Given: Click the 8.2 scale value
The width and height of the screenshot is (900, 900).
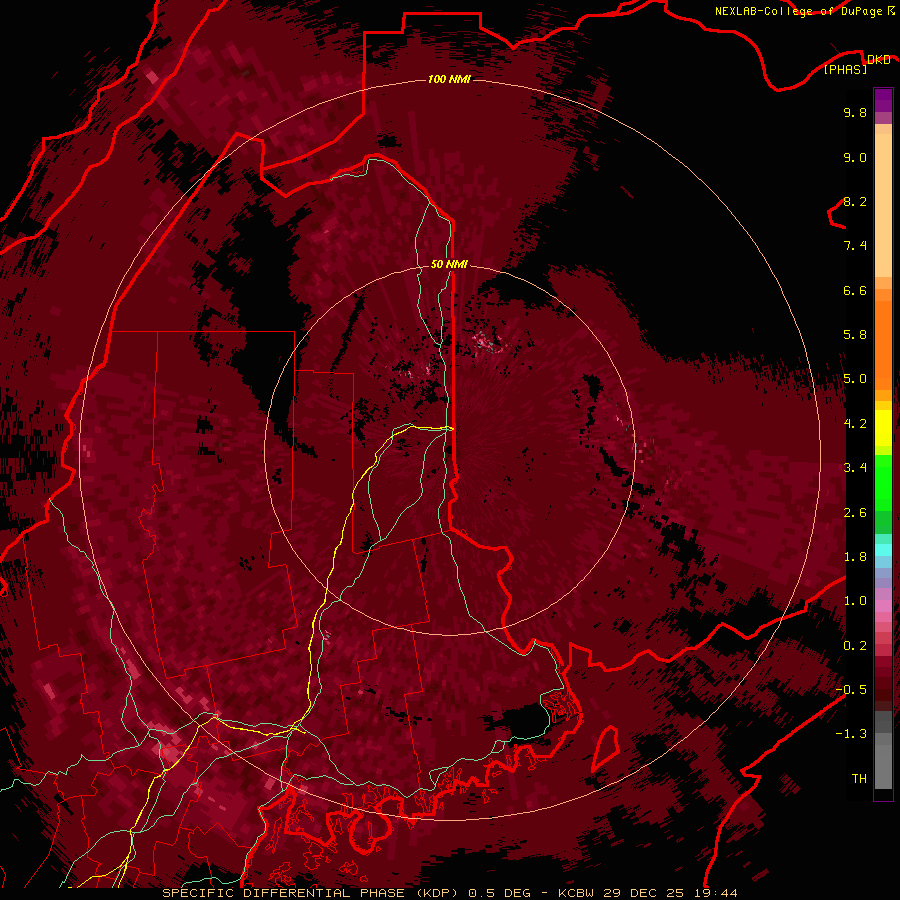Looking at the screenshot, I should pyautogui.click(x=855, y=202).
